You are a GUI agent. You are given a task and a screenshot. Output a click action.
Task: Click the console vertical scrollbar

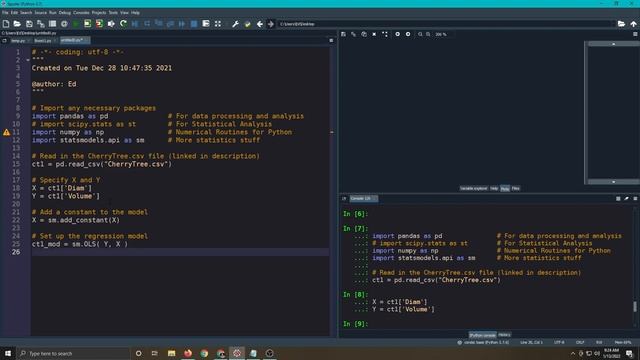(x=635, y=306)
